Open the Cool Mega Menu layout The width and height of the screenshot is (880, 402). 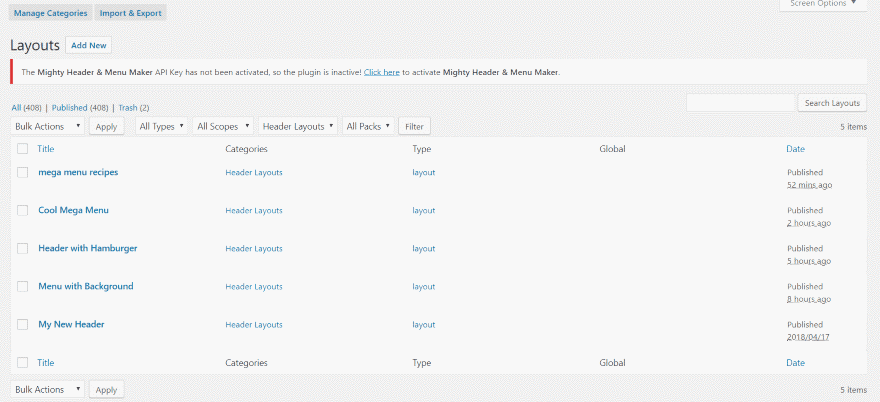point(74,210)
